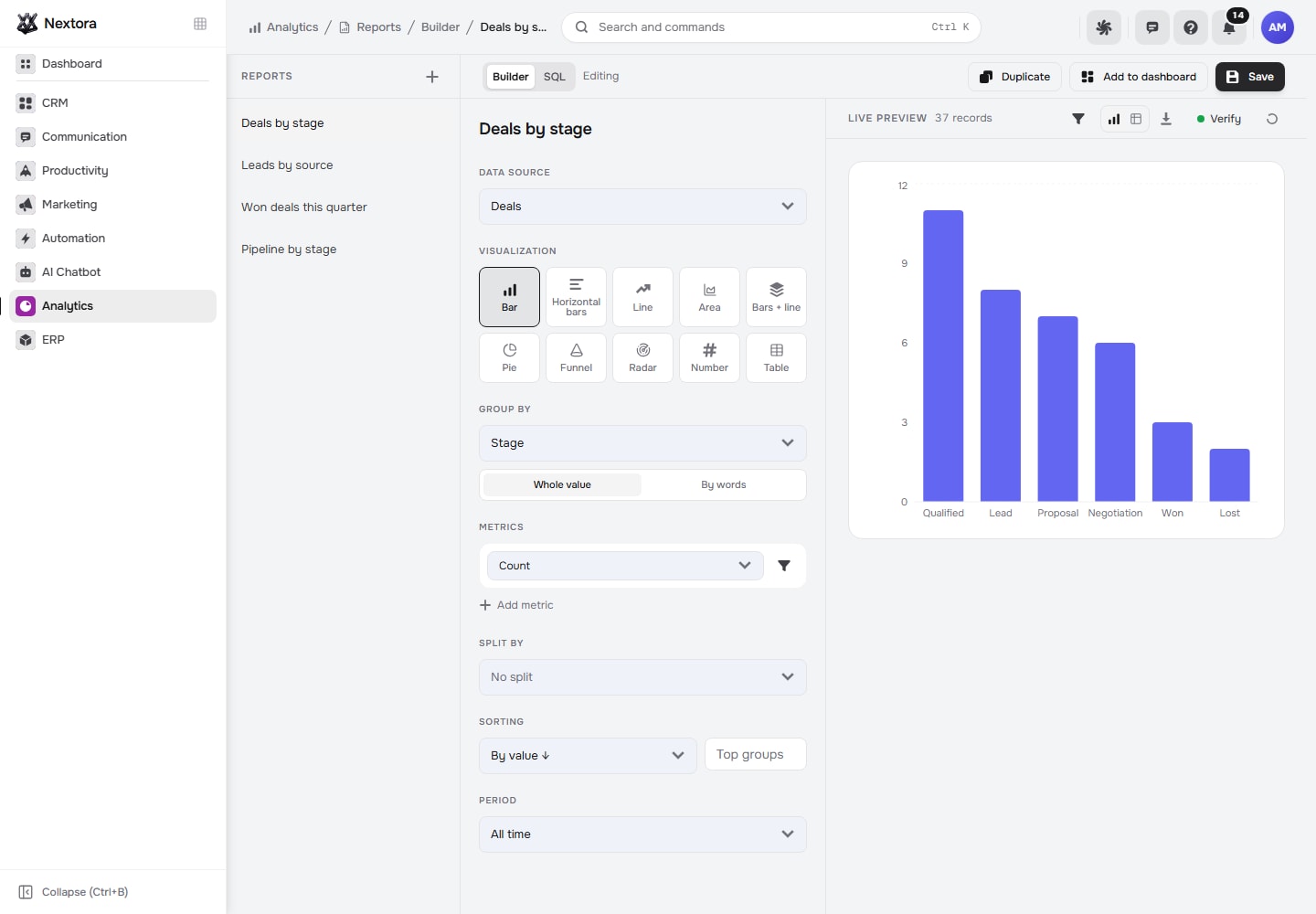Open the Stage group by dropdown

(x=642, y=443)
